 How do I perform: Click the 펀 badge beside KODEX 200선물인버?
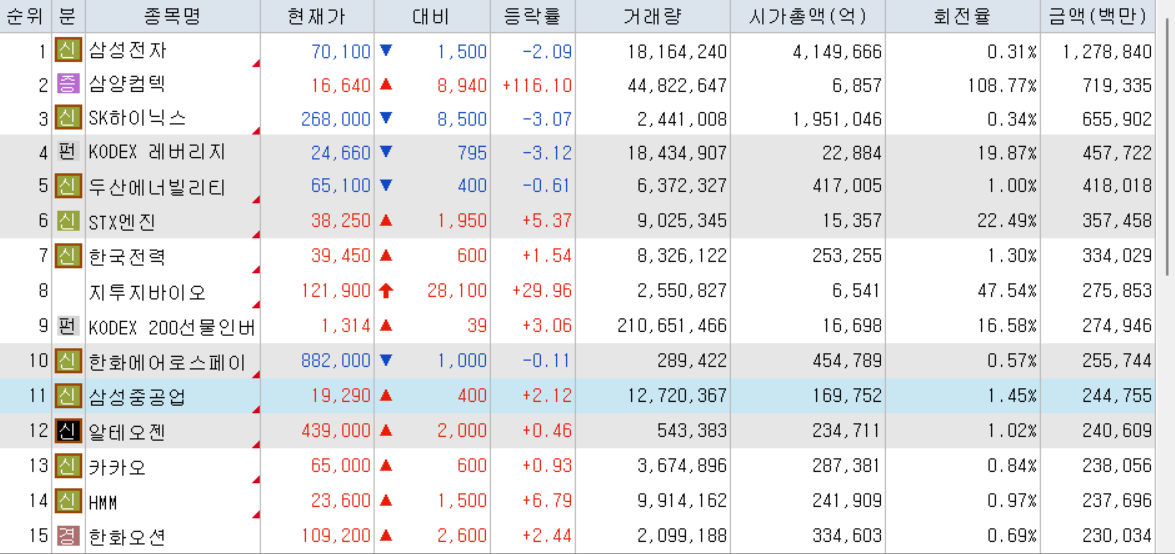point(68,327)
